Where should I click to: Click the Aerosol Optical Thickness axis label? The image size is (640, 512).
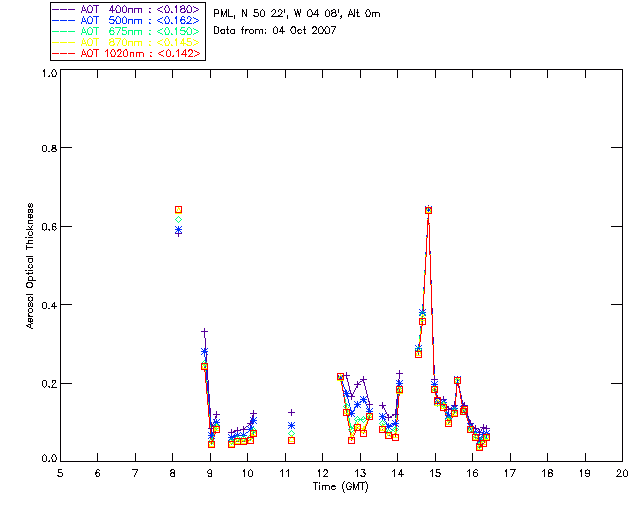click(x=29, y=266)
